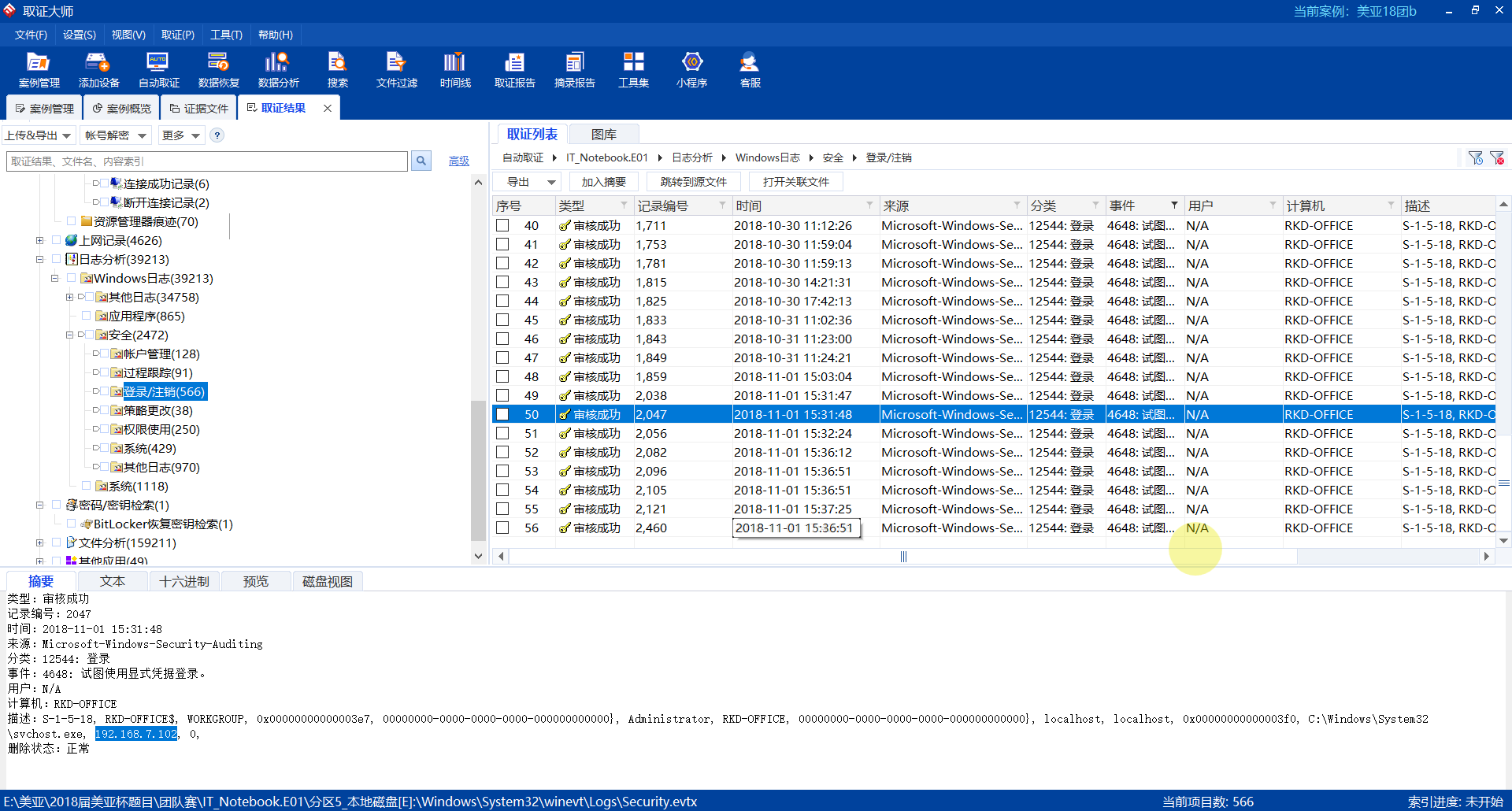Switch to the 十六进制 tab

[x=184, y=581]
